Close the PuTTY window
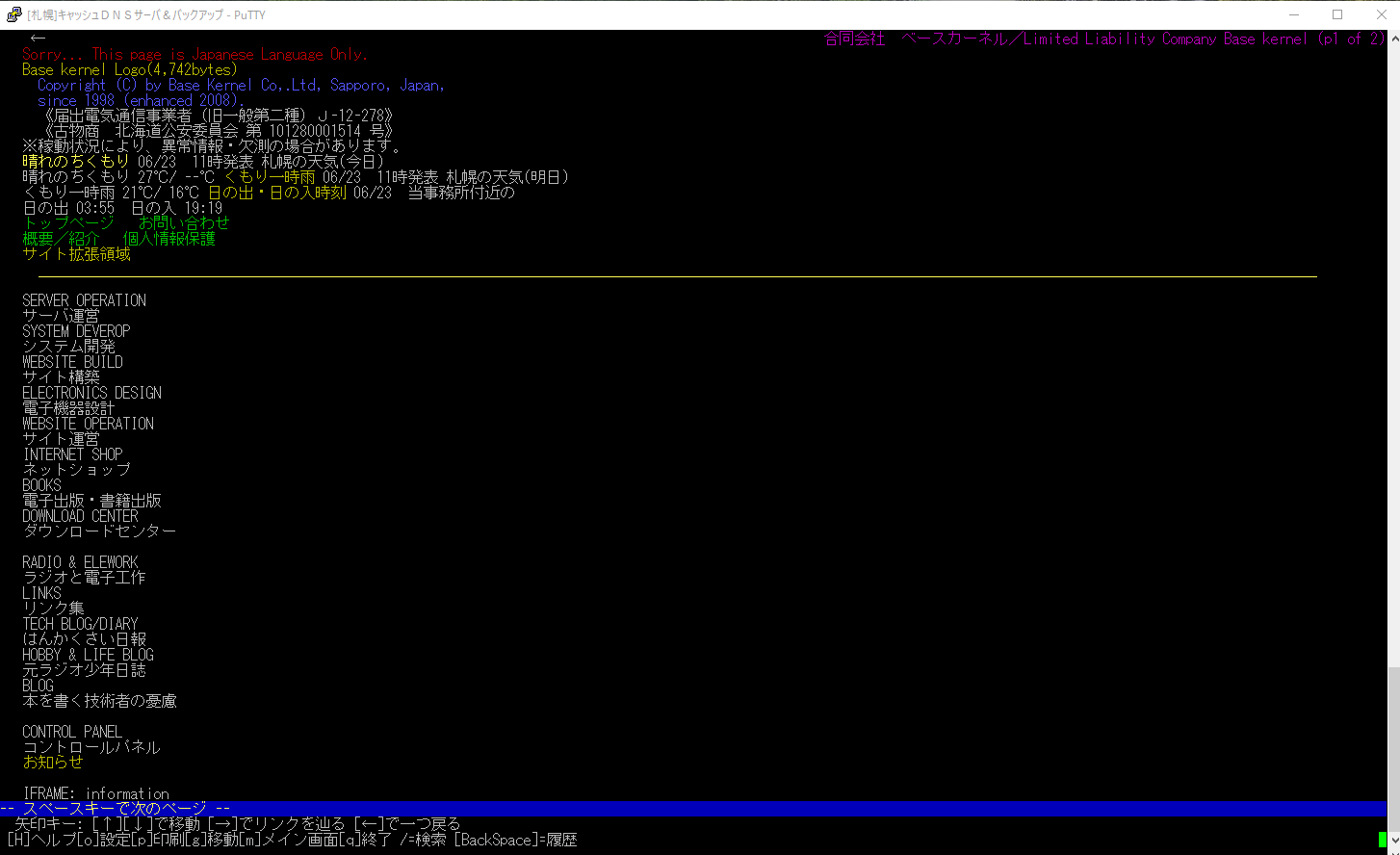1400x855 pixels. pos(1380,14)
